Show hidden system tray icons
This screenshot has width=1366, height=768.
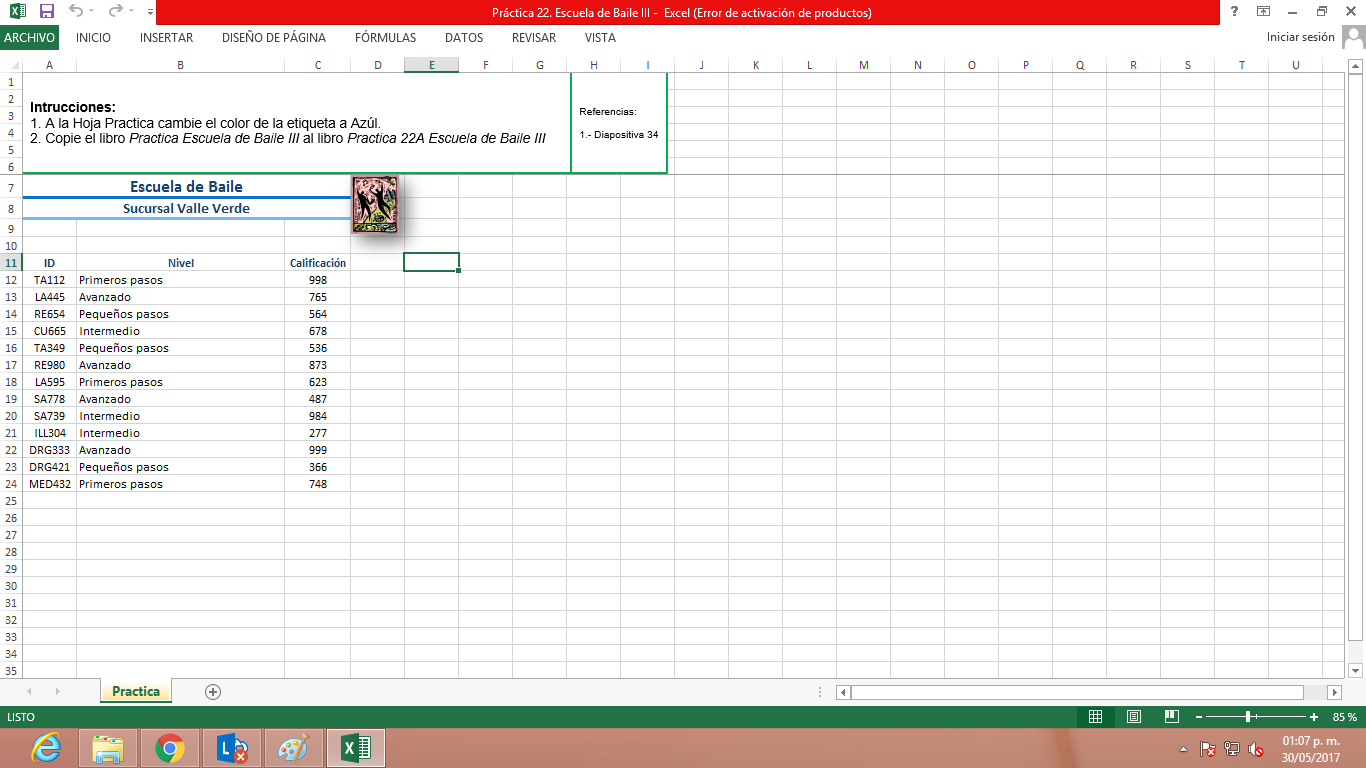click(1184, 748)
